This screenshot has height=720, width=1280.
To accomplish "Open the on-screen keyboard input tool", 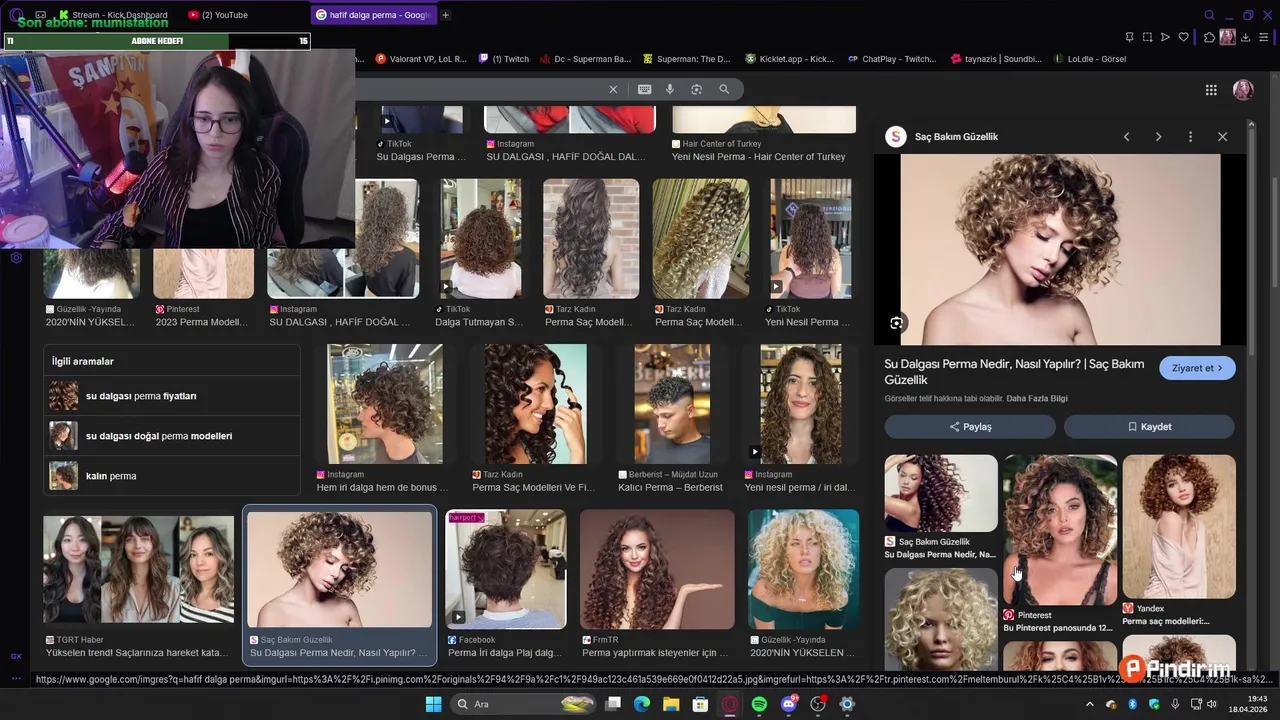I will 644,89.
